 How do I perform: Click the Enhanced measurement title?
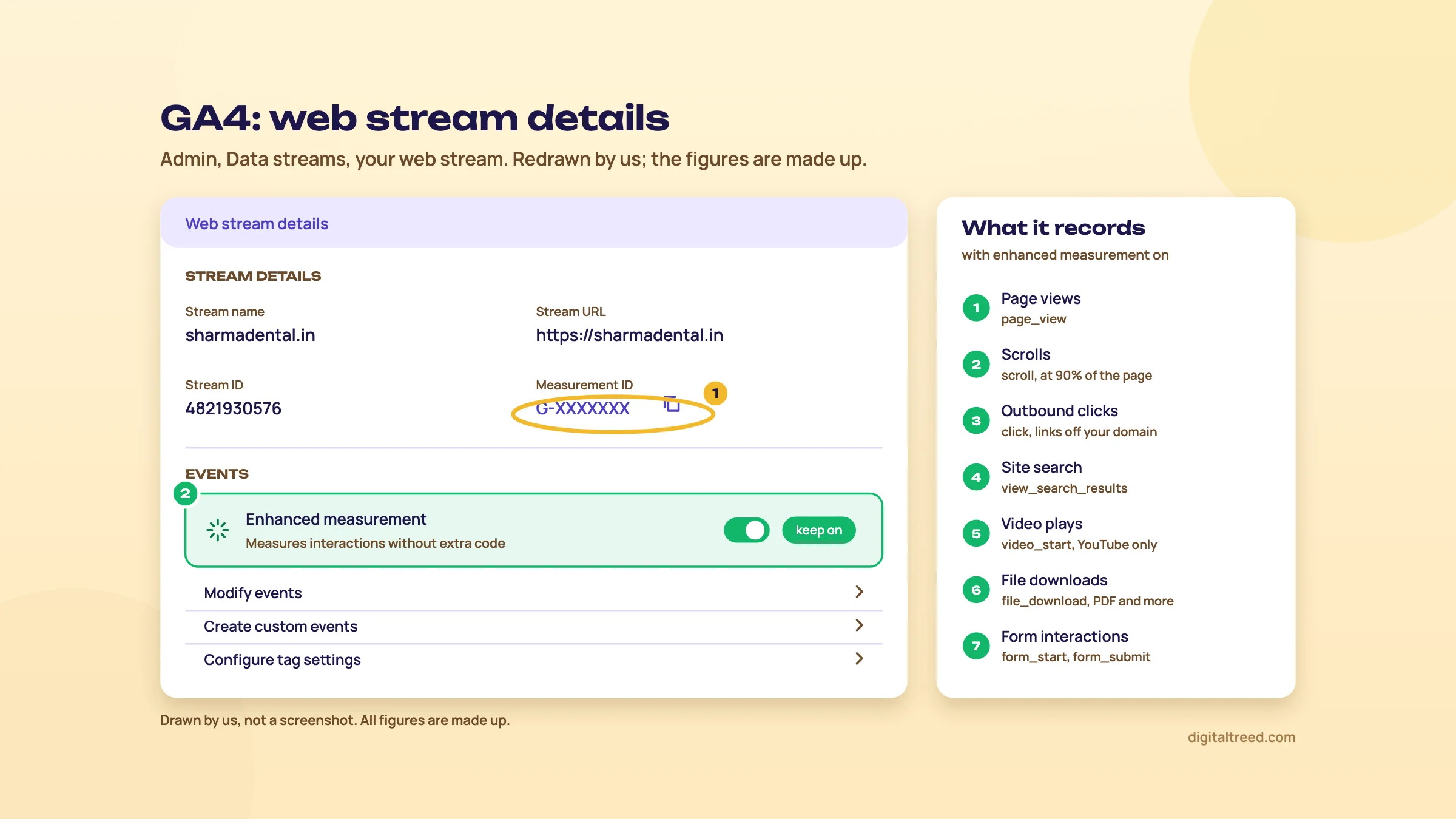[336, 519]
